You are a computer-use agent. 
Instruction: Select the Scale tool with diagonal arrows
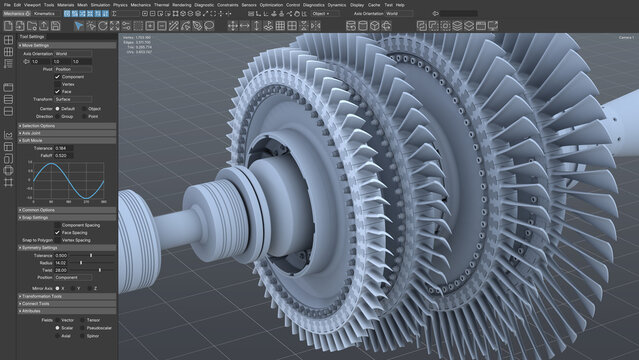click(x=115, y=26)
